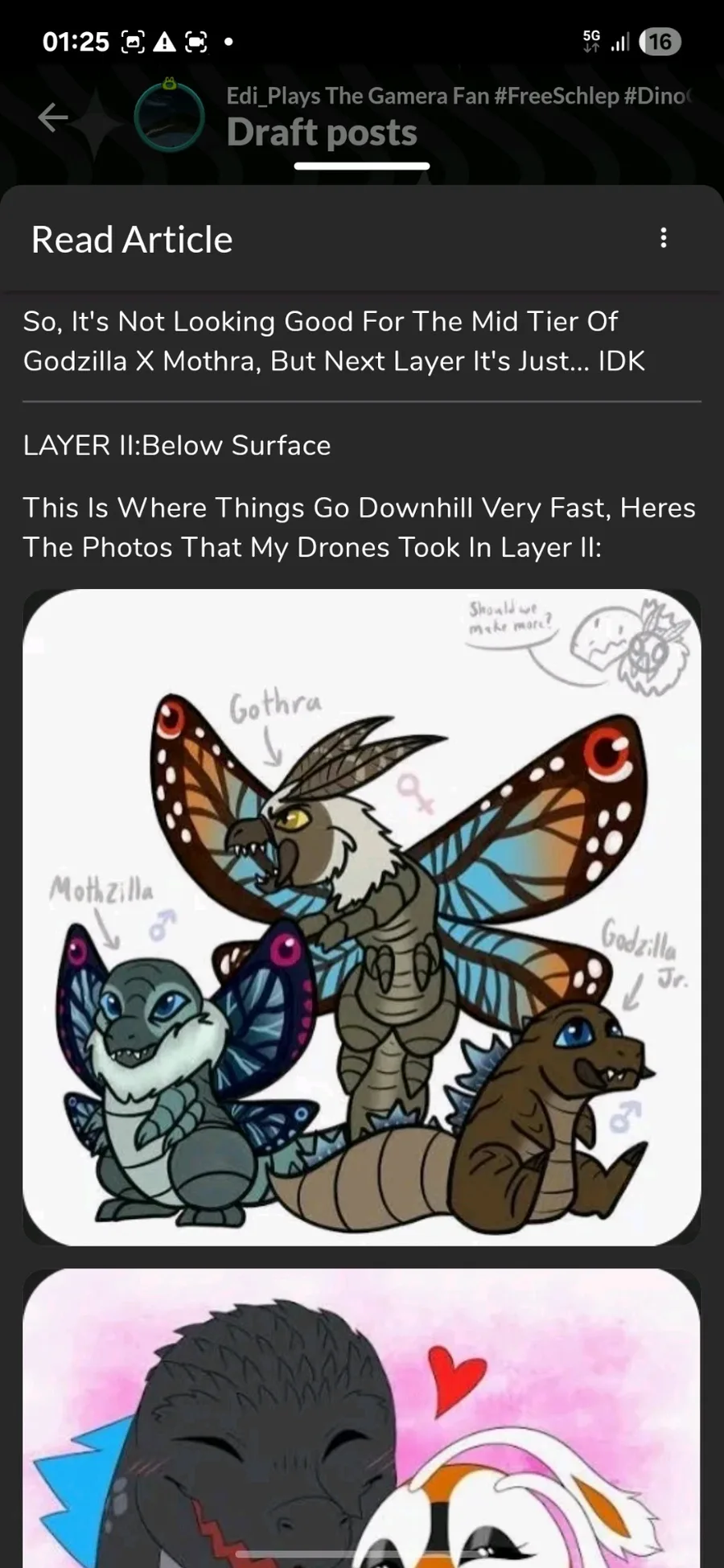The image size is (724, 1568).
Task: Open the Gothra Mothzilla artwork image
Action: click(362, 917)
